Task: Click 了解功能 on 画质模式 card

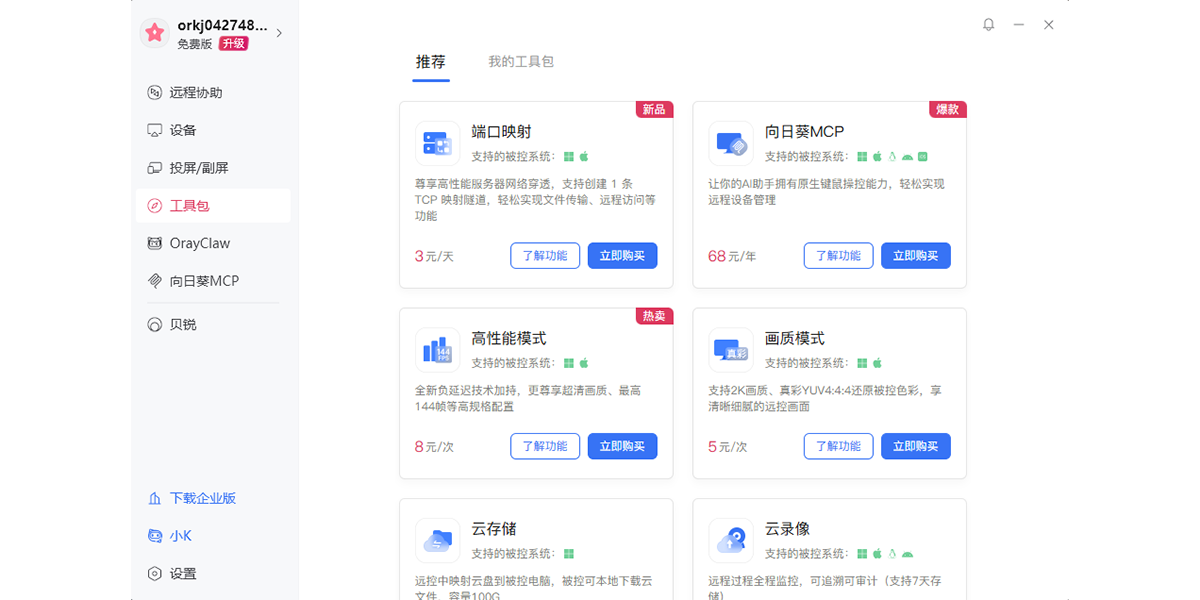Action: [x=838, y=446]
